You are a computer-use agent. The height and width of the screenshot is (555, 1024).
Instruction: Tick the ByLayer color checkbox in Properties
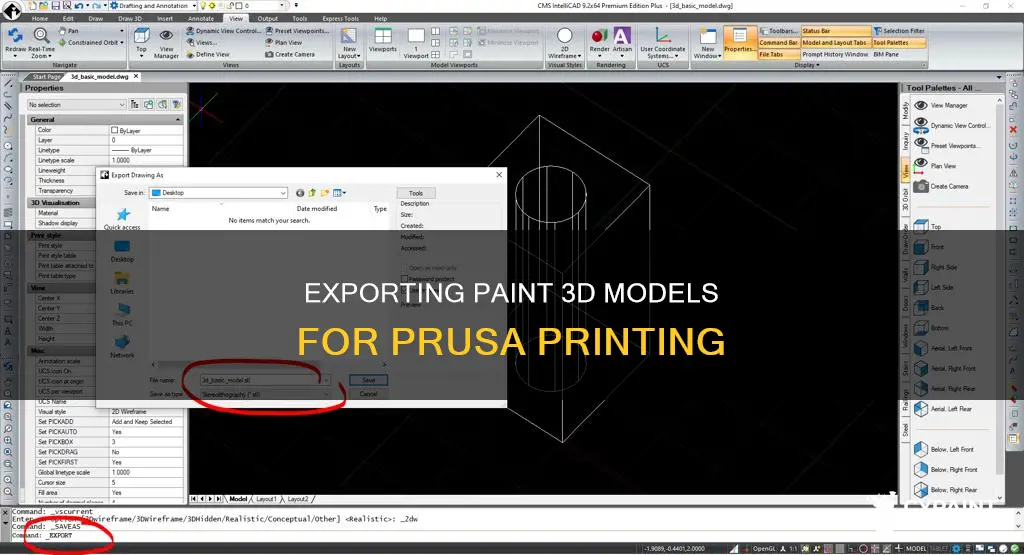[x=114, y=130]
